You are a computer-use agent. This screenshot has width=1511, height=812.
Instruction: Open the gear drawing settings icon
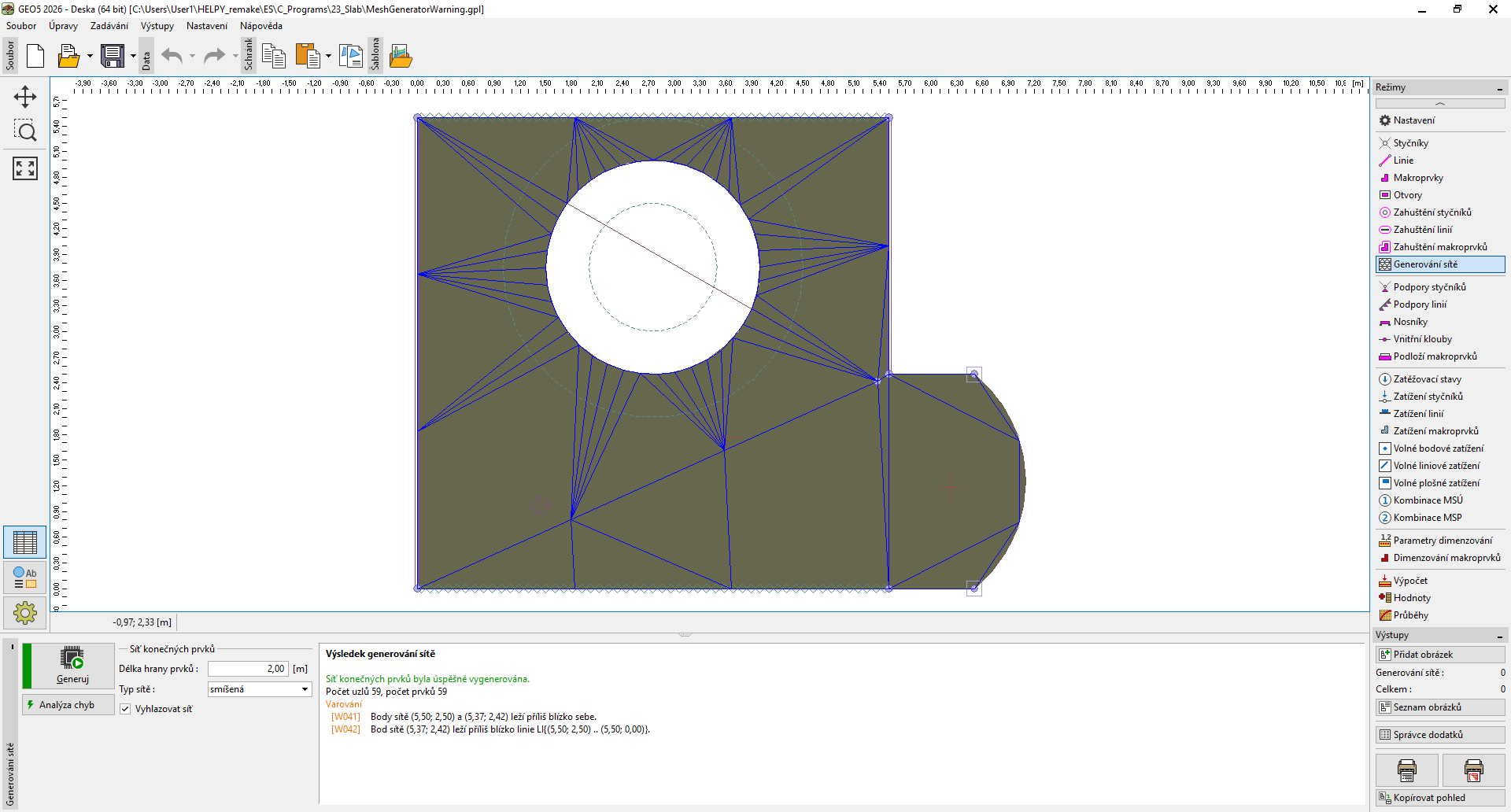pos(25,612)
